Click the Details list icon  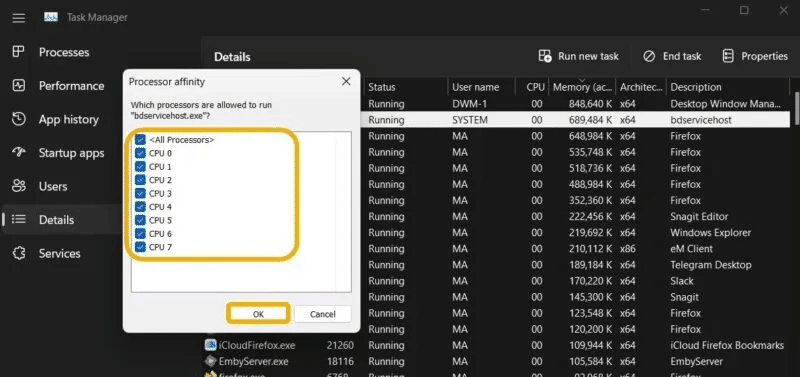(19, 220)
